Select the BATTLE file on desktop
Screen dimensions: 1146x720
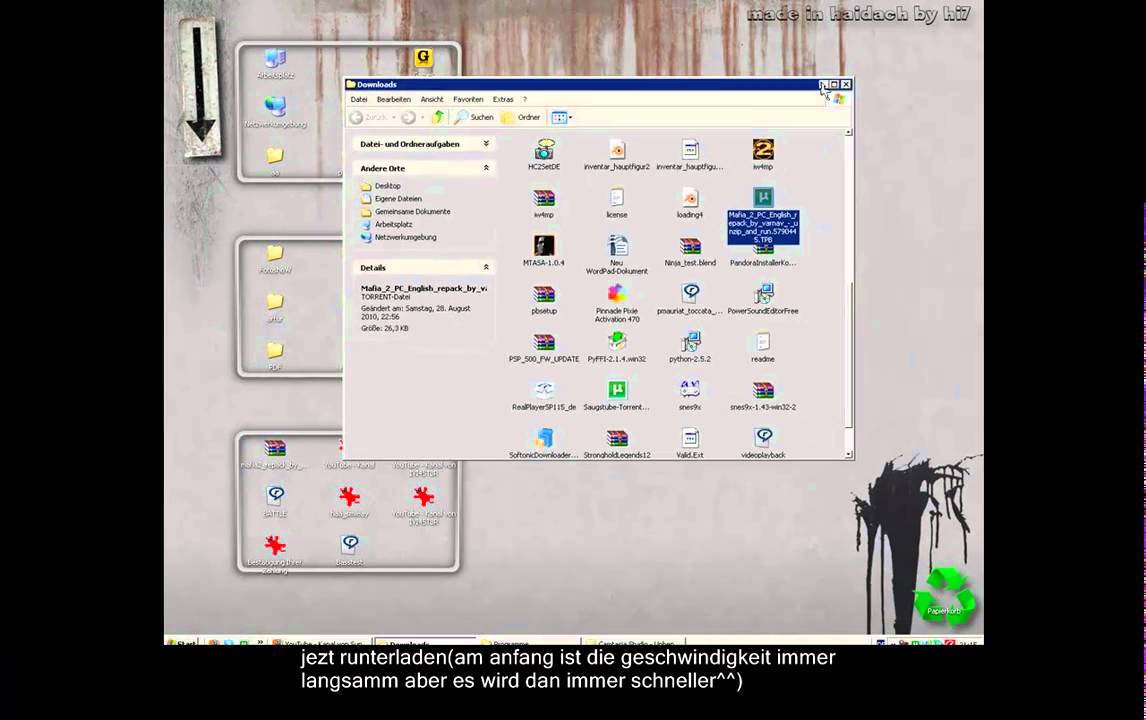click(276, 501)
